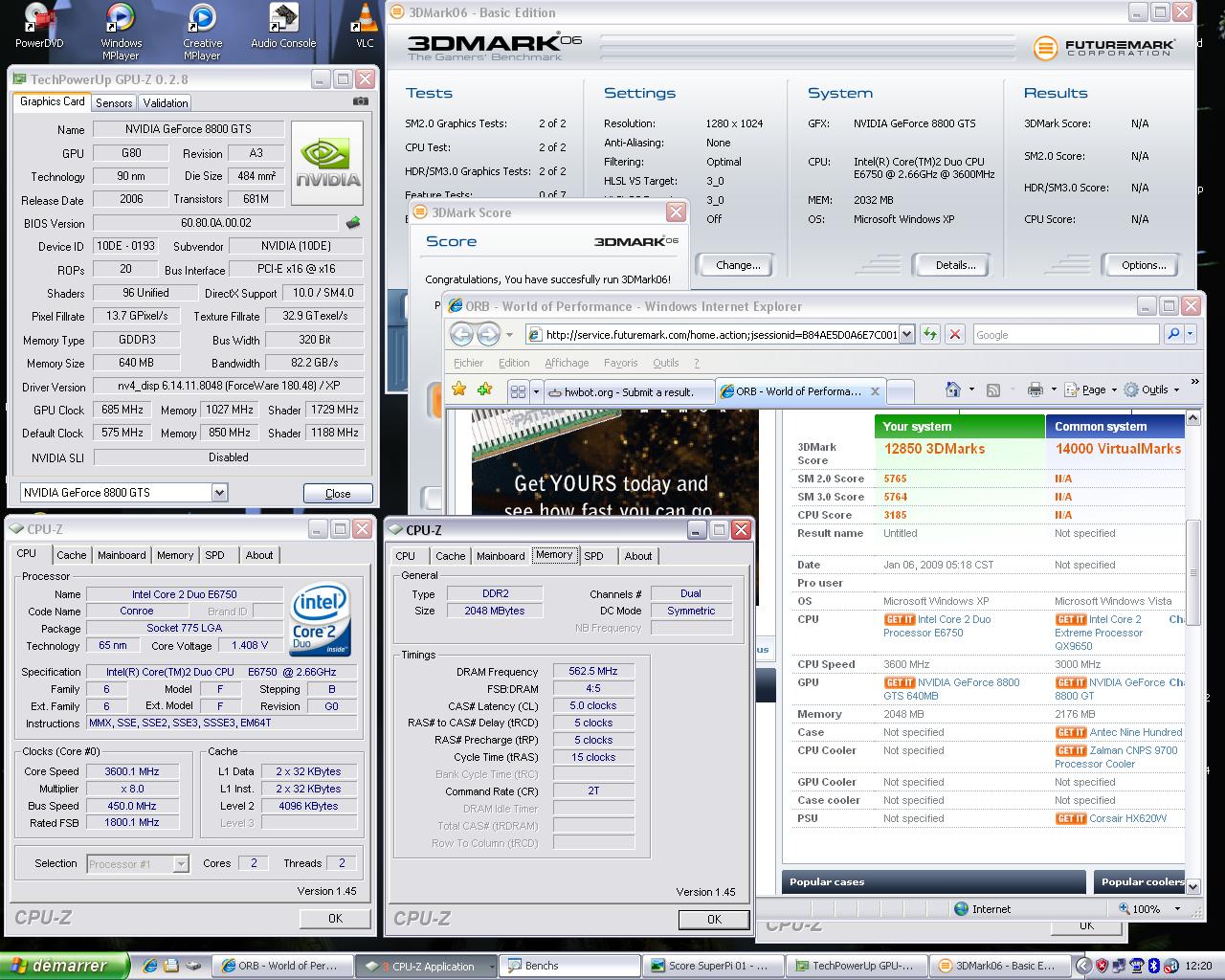Click the IE search magnifier button
Screen dimensions: 1225x980
point(1173,334)
